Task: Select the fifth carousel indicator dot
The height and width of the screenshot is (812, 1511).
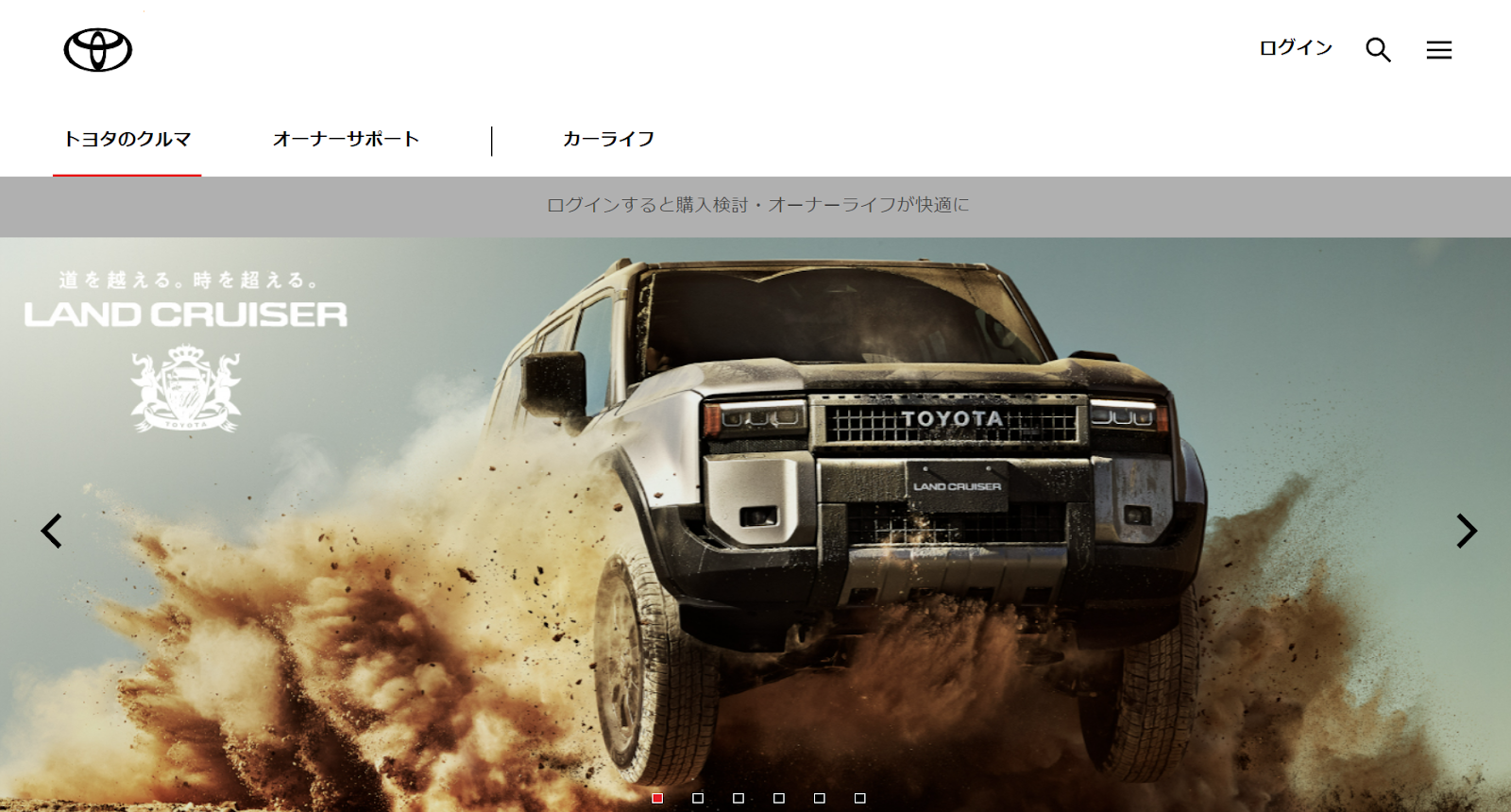Action: click(x=820, y=798)
